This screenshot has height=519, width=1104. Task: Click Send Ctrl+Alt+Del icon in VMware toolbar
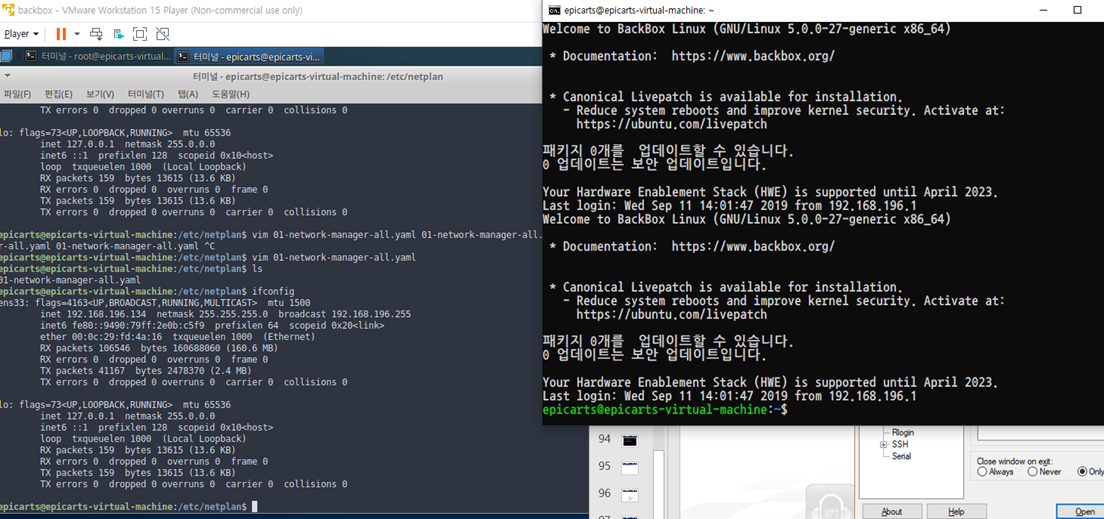(x=97, y=34)
